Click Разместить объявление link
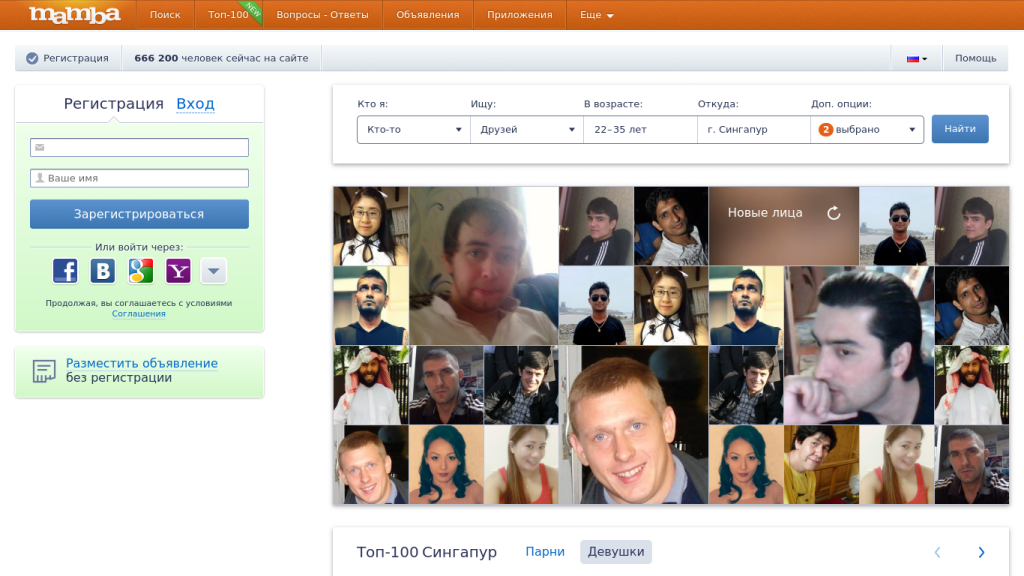The width and height of the screenshot is (1024, 576). point(142,363)
